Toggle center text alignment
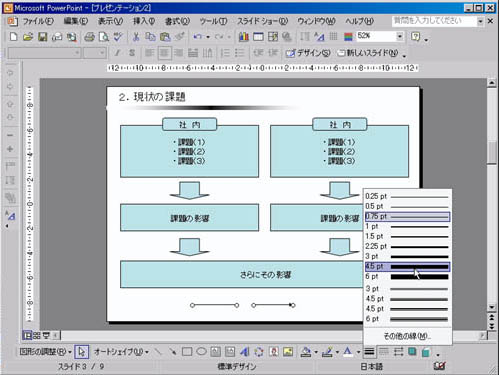The image size is (499, 375). tap(164, 53)
